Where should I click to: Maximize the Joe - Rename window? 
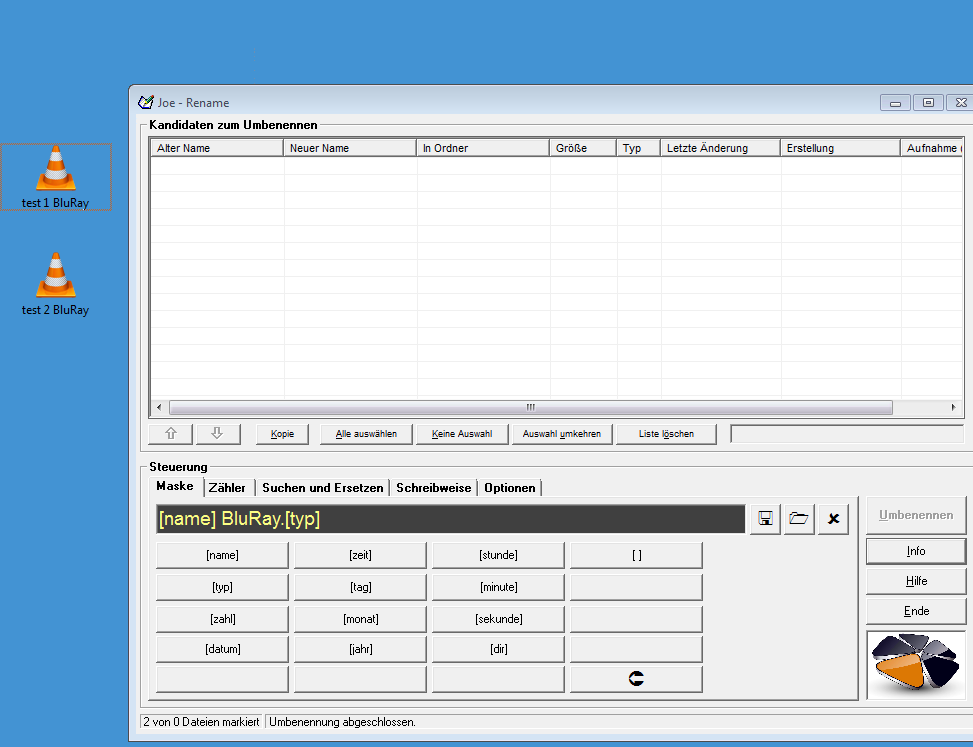point(928,102)
